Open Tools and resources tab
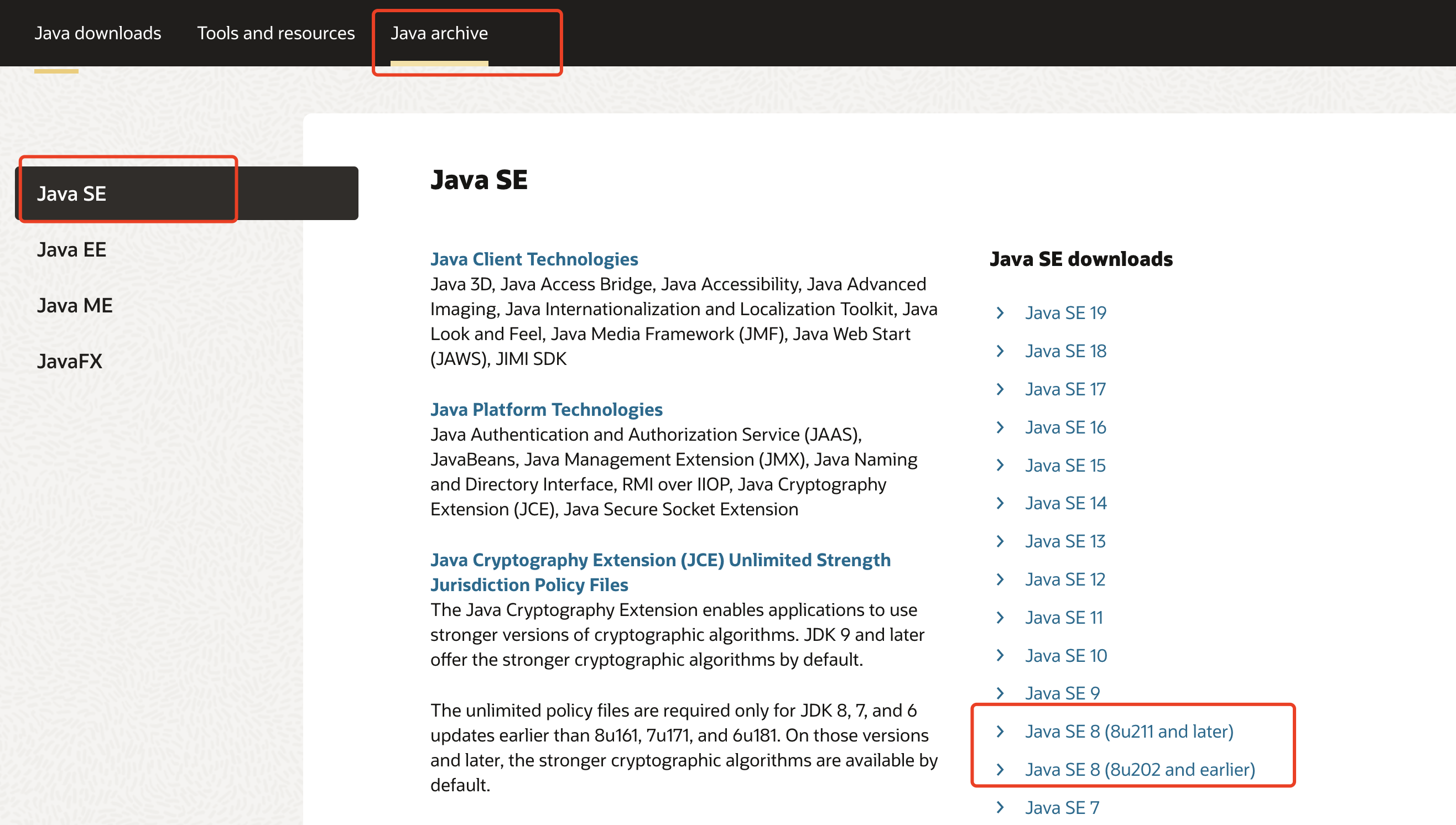Viewport: 1456px width, 825px height. click(x=275, y=33)
